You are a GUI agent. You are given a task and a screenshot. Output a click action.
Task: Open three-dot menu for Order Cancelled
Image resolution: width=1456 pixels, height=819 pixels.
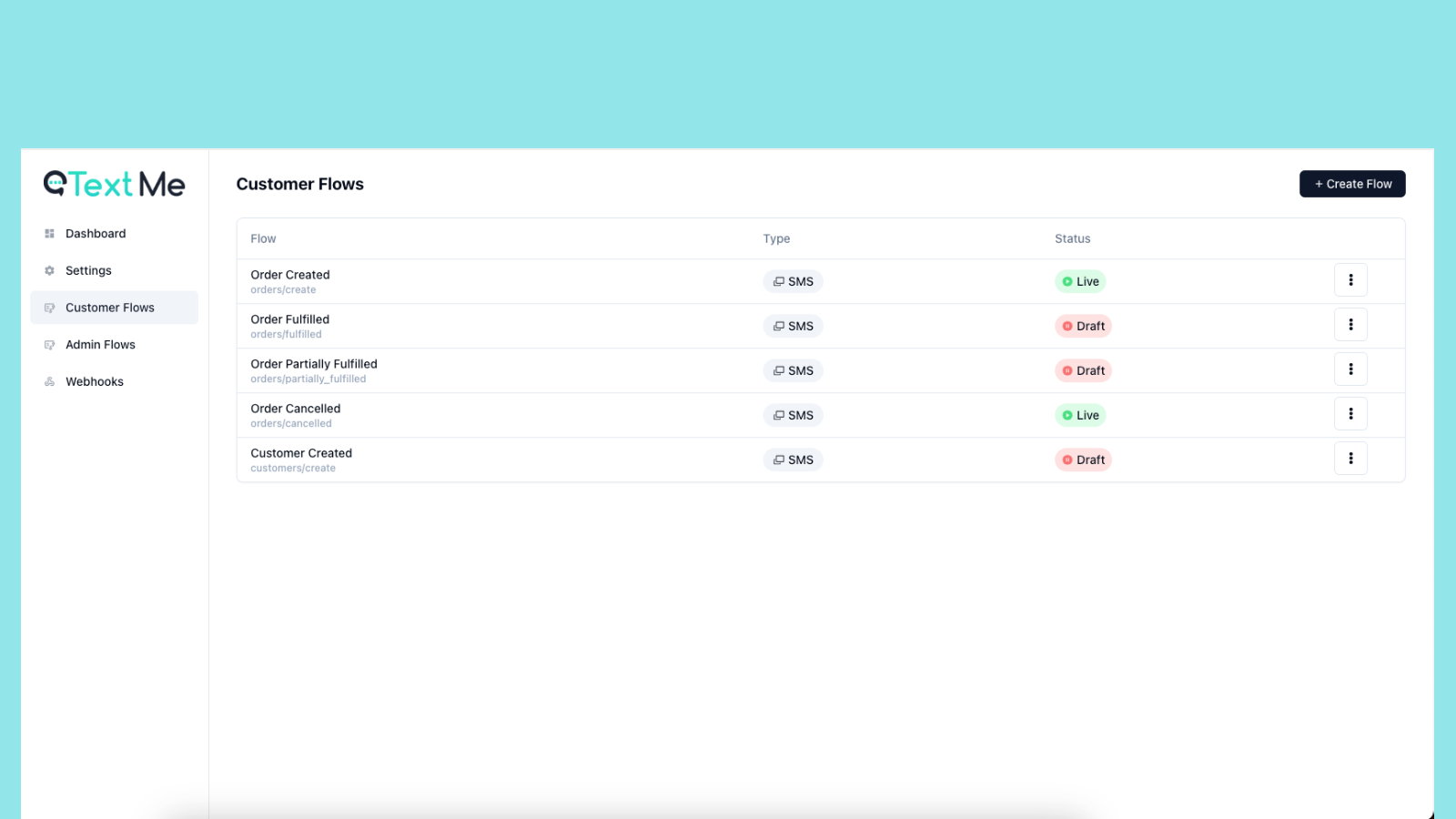pyautogui.click(x=1350, y=414)
